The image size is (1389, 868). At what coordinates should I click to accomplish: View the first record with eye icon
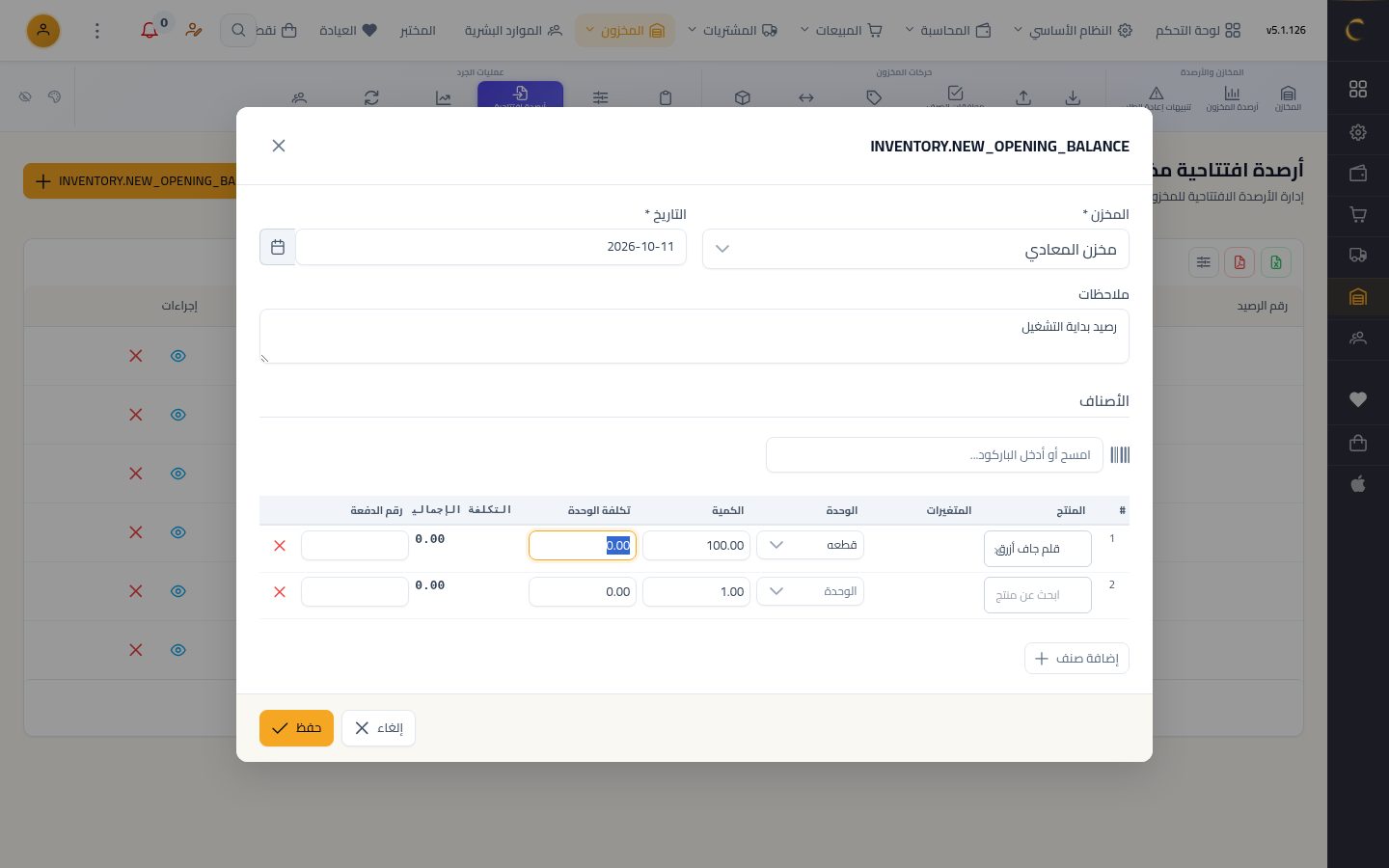[178, 356]
